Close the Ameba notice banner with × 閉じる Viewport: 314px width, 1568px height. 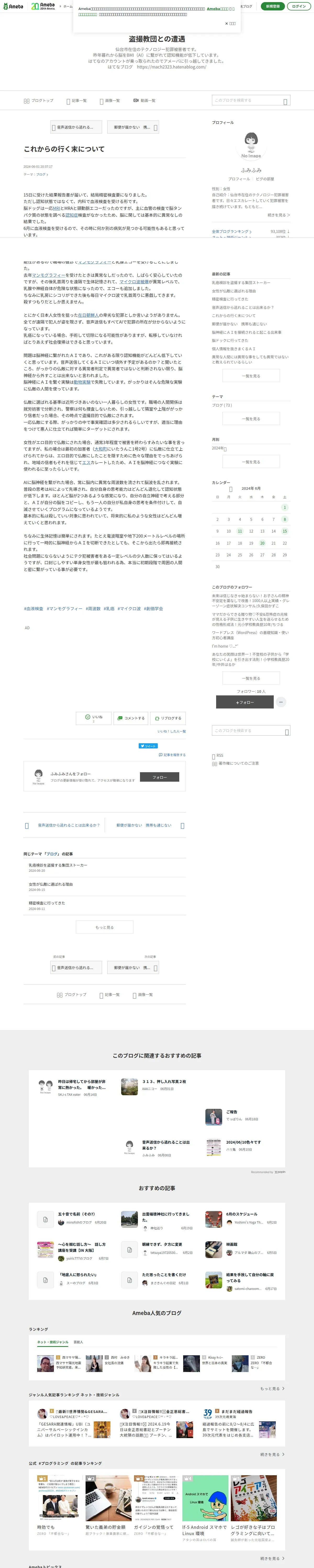click(x=231, y=24)
